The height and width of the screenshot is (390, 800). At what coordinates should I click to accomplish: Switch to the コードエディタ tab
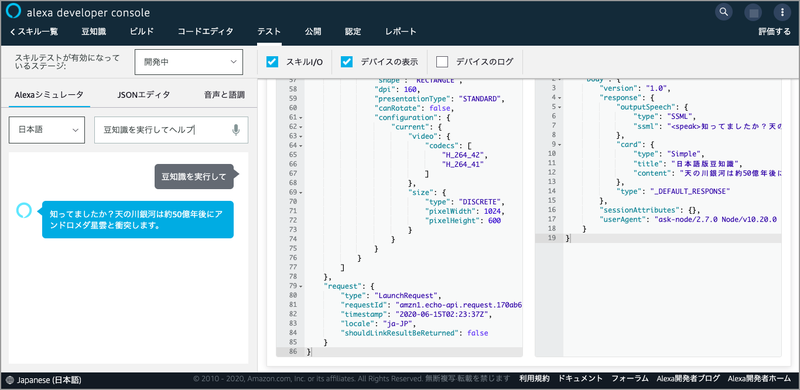(205, 32)
